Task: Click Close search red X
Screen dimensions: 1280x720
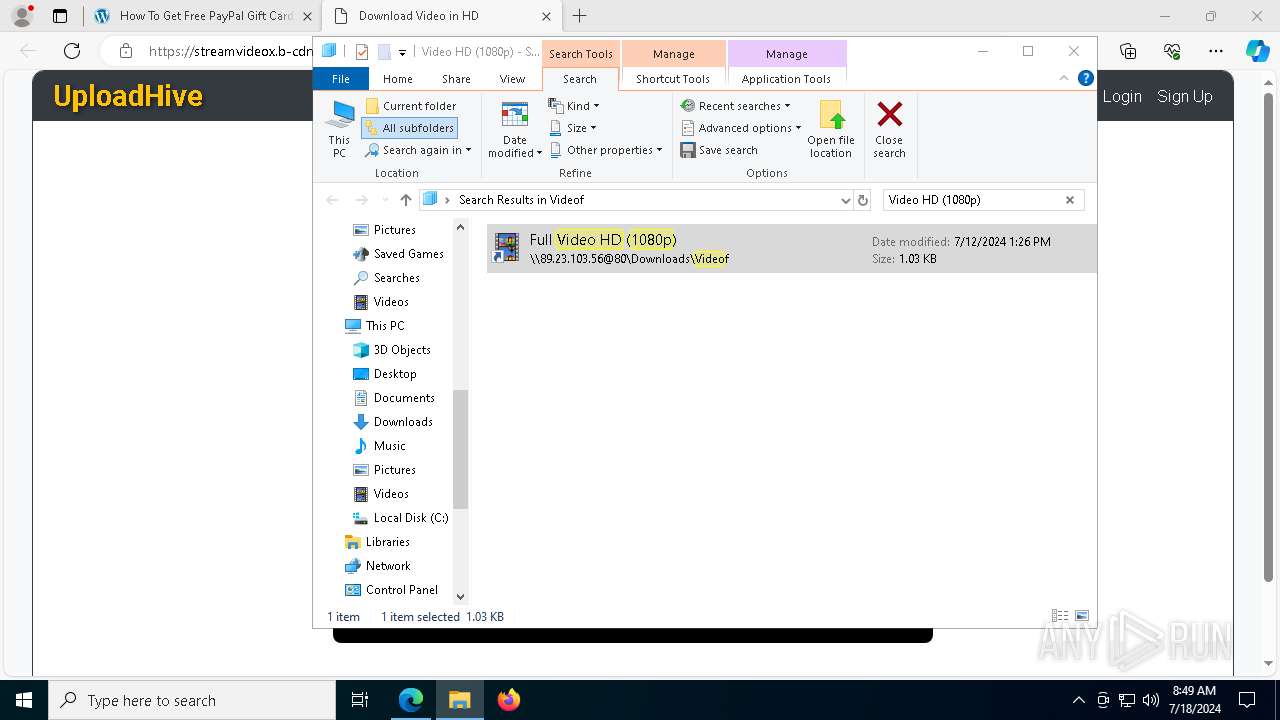Action: click(x=889, y=129)
